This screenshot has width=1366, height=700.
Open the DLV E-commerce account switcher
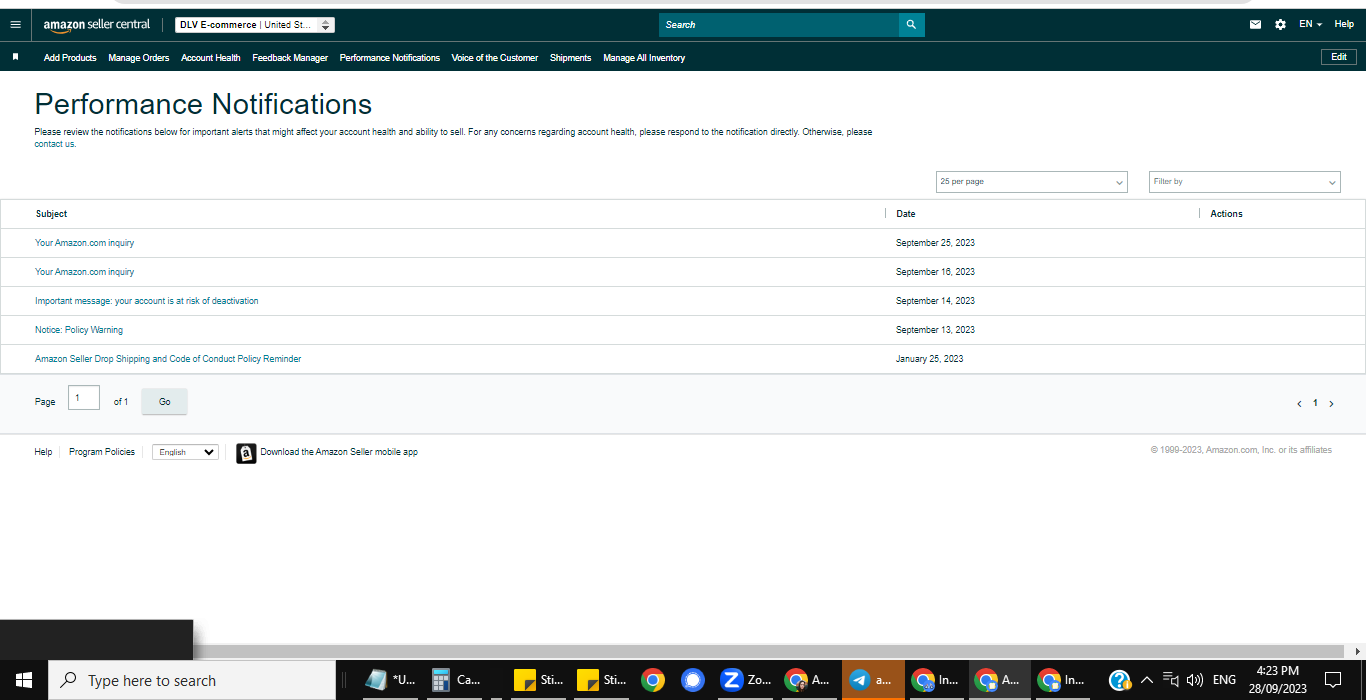pos(255,25)
